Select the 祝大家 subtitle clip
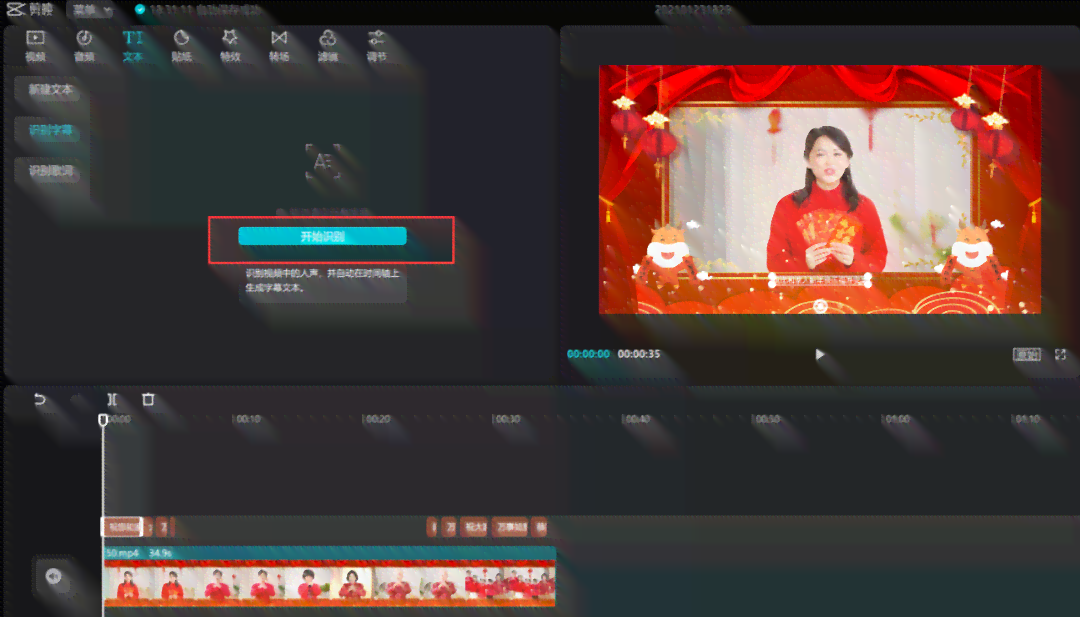 [474, 527]
